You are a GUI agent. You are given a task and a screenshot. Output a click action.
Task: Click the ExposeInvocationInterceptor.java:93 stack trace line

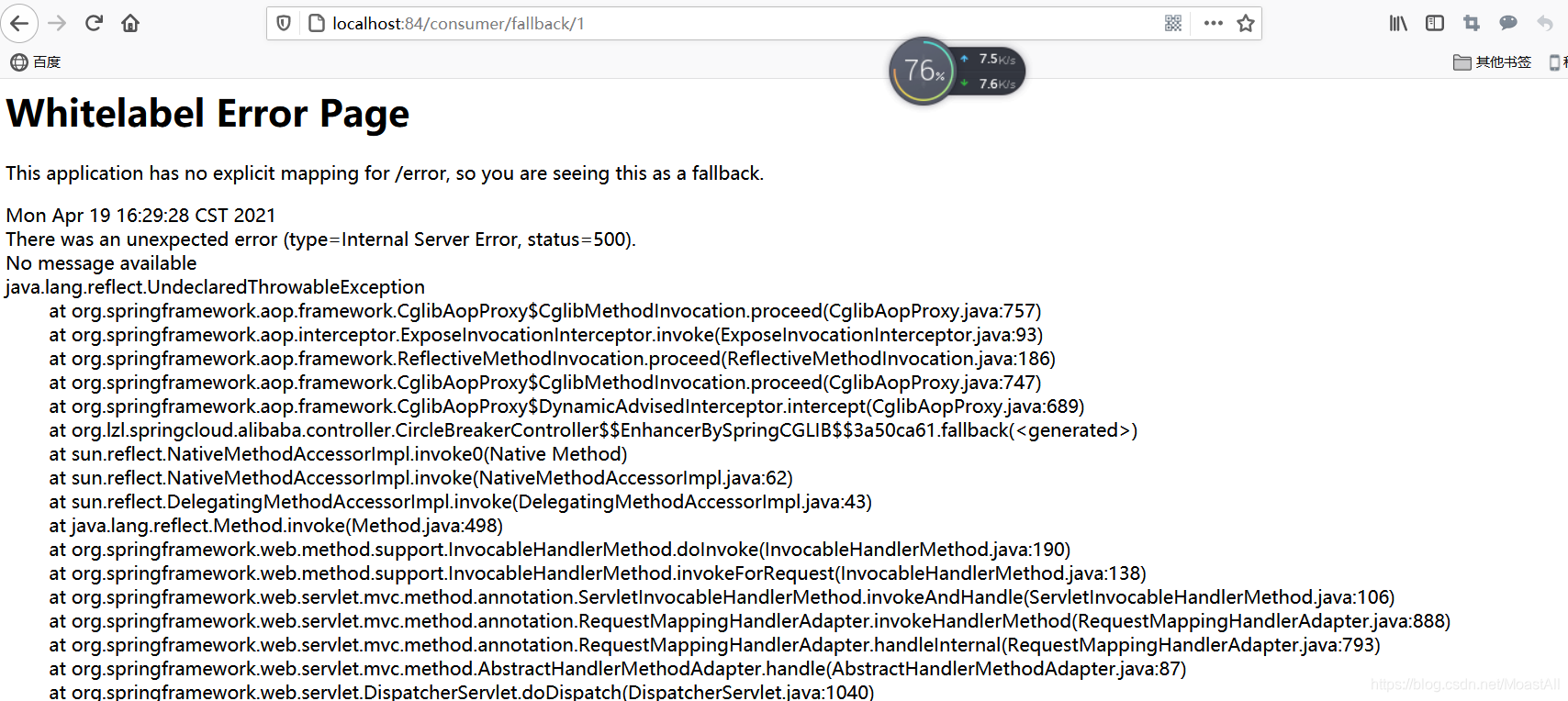(546, 335)
